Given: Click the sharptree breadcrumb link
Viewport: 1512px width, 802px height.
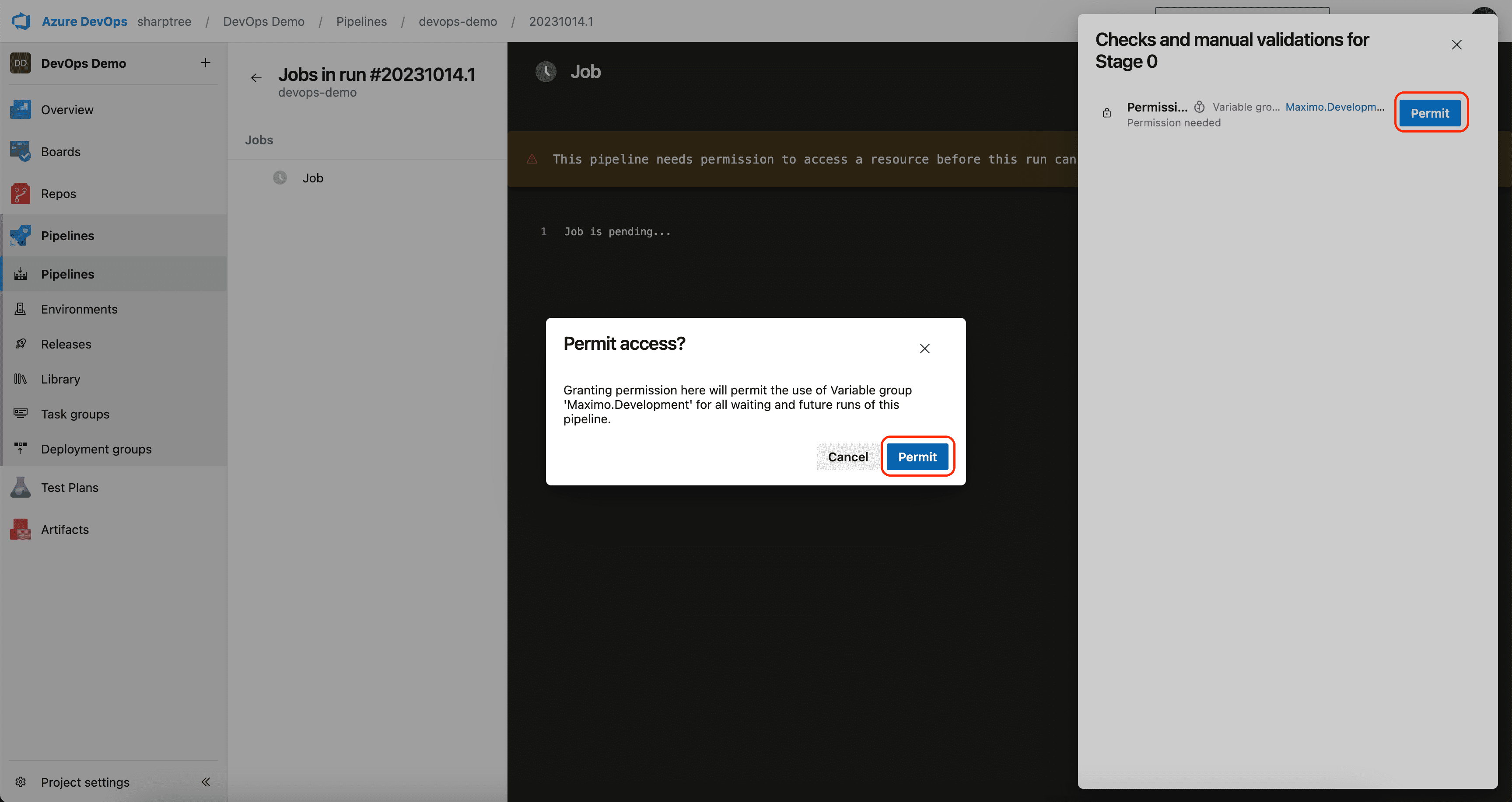Looking at the screenshot, I should click(164, 21).
